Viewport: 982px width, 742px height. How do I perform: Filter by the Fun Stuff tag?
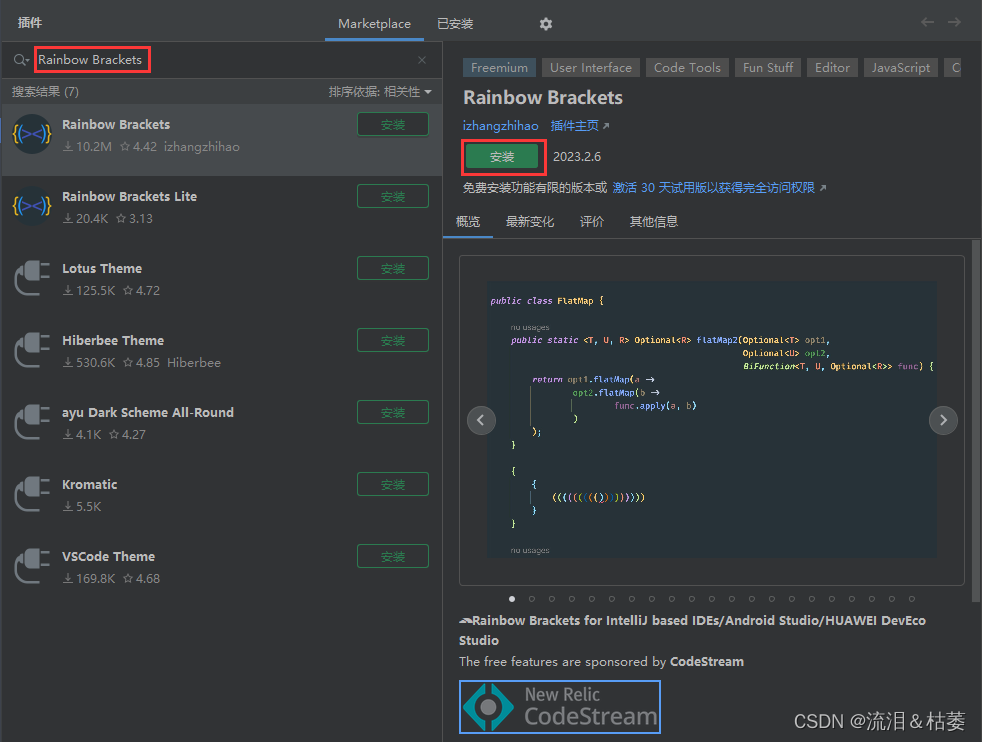[x=768, y=68]
